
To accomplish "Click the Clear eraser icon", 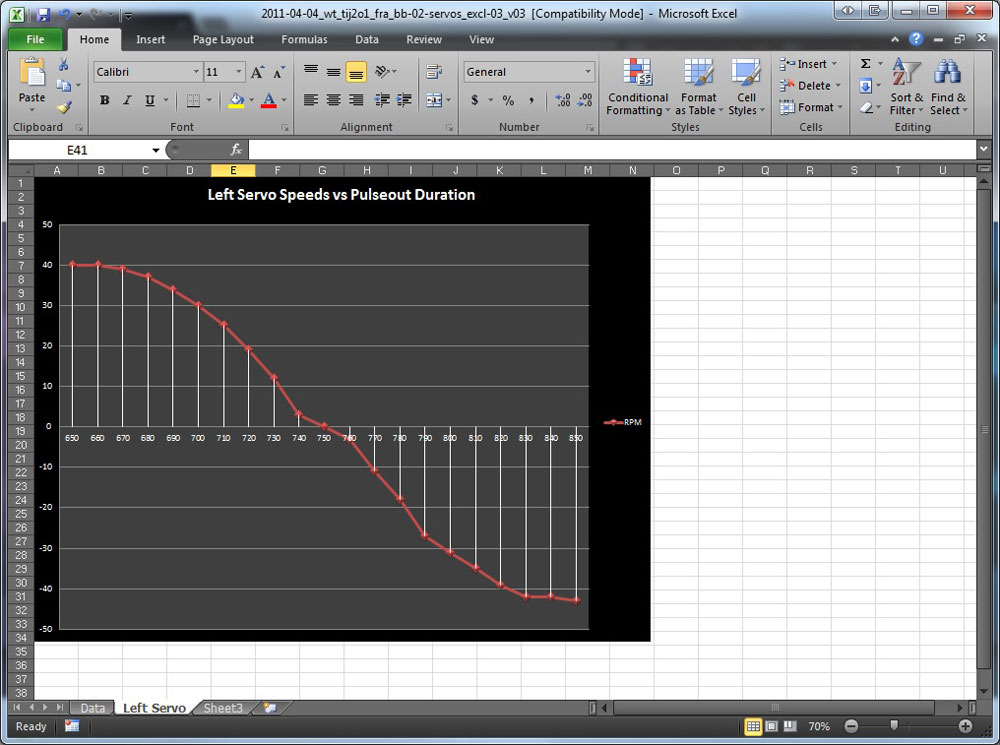I will coord(865,108).
